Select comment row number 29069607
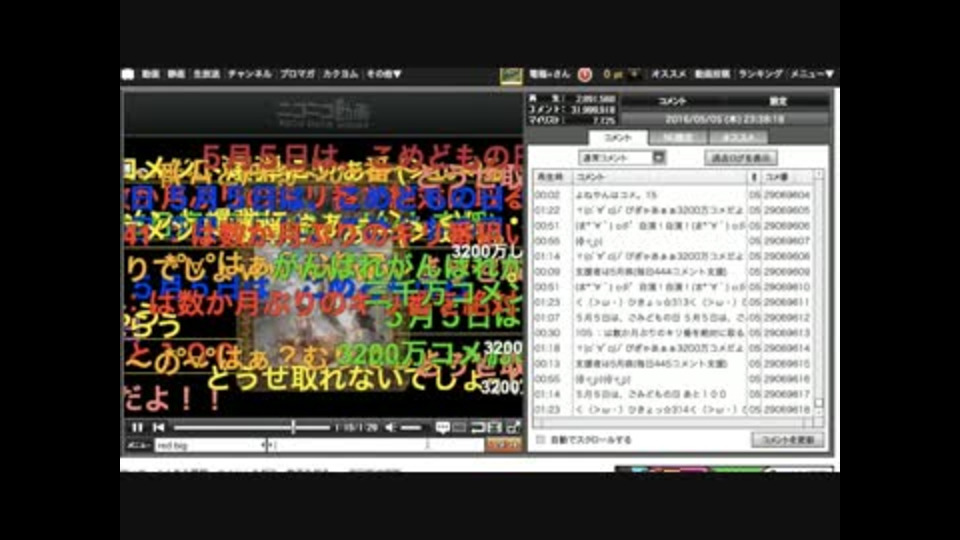This screenshot has width=960, height=540. pyautogui.click(x=672, y=241)
